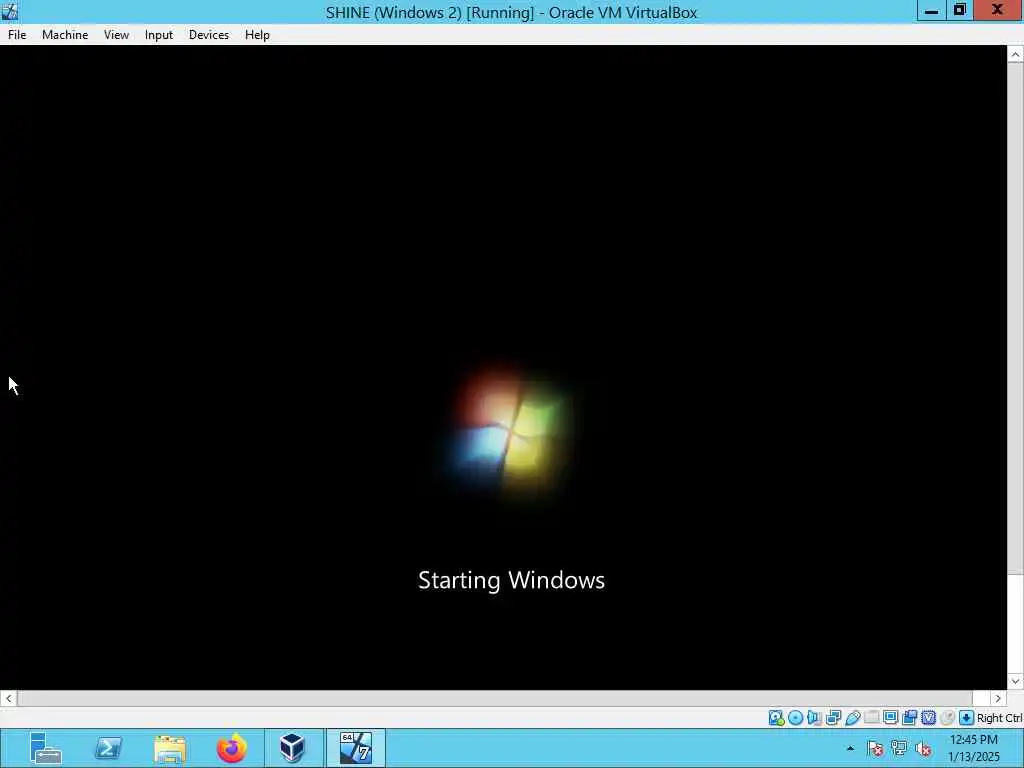Click the horizontal scrollbar right arrow
Viewport: 1024px width, 768px height.
click(x=998, y=698)
